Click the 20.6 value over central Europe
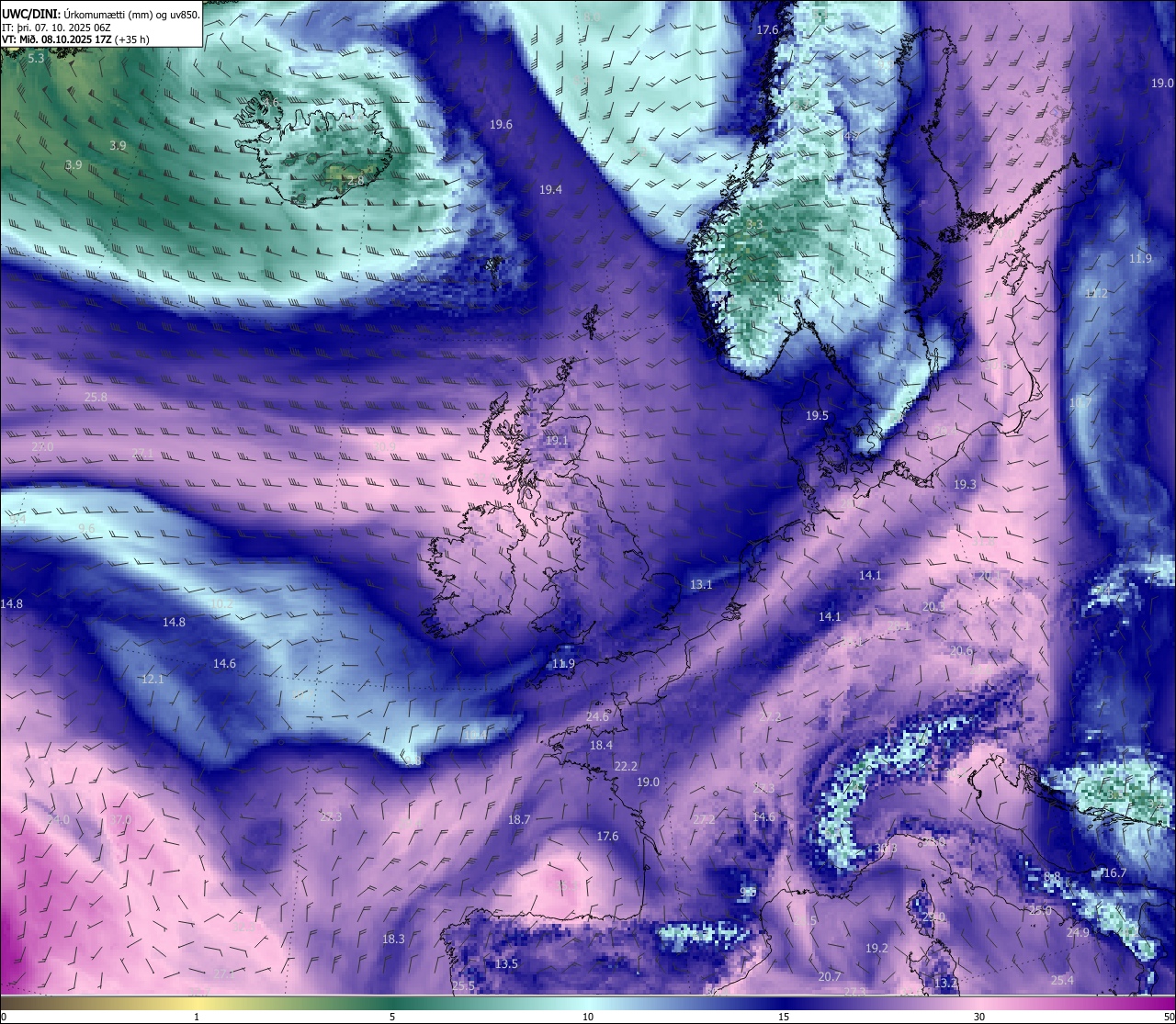1176x1024 pixels. (961, 651)
